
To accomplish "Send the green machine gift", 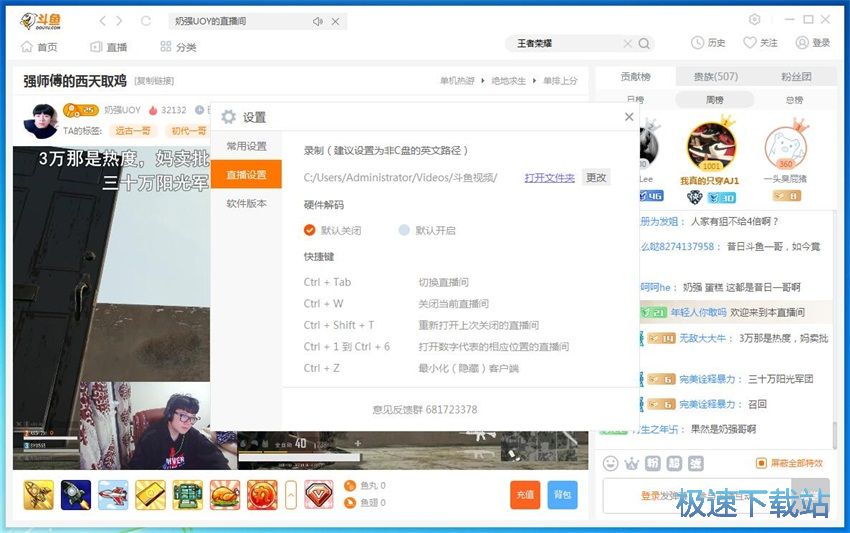I will click(188, 495).
